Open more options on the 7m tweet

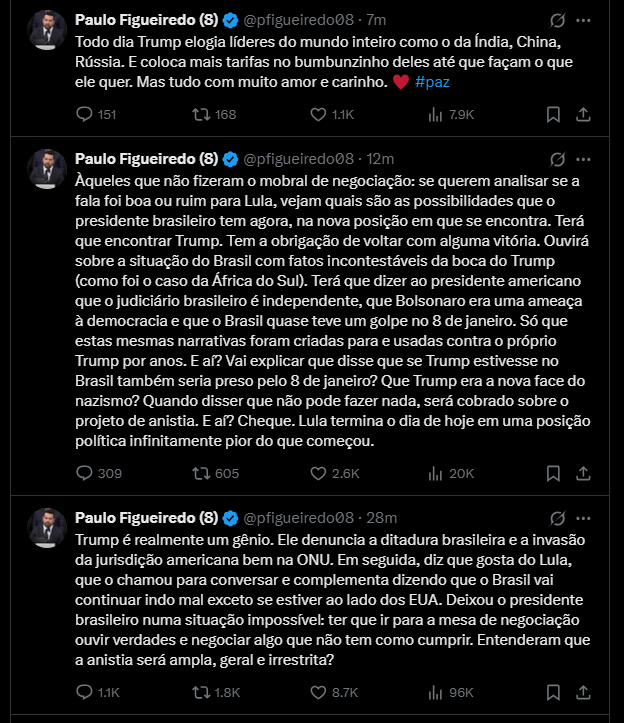[597, 20]
